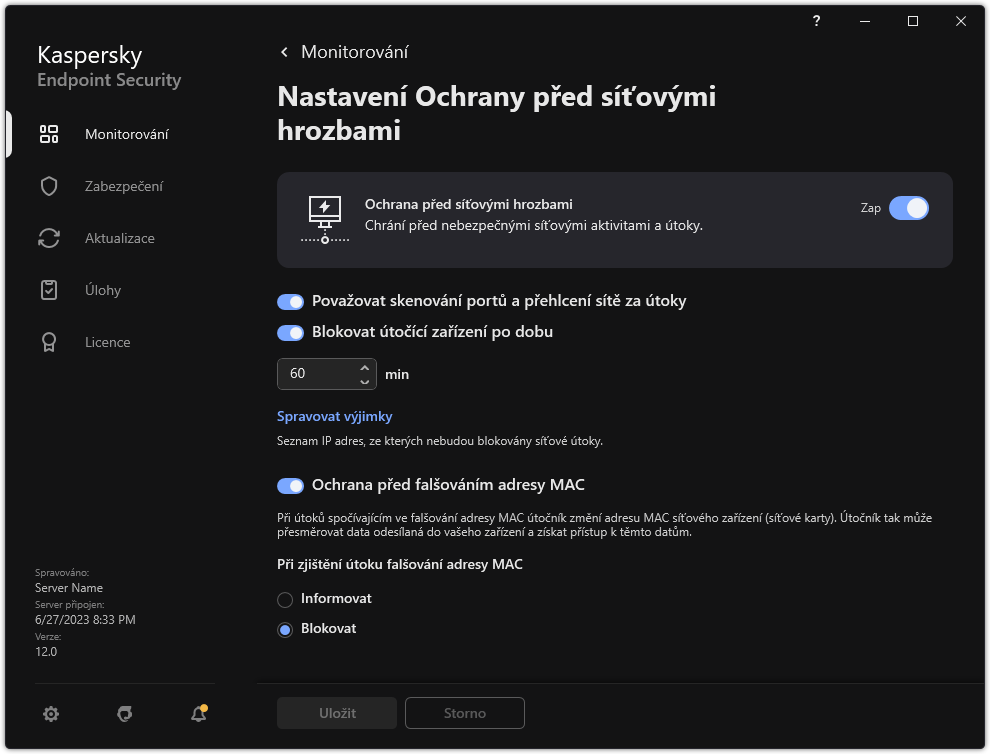Open application settings via the gear icon
Screen dimensions: 990x754
click(x=50, y=713)
